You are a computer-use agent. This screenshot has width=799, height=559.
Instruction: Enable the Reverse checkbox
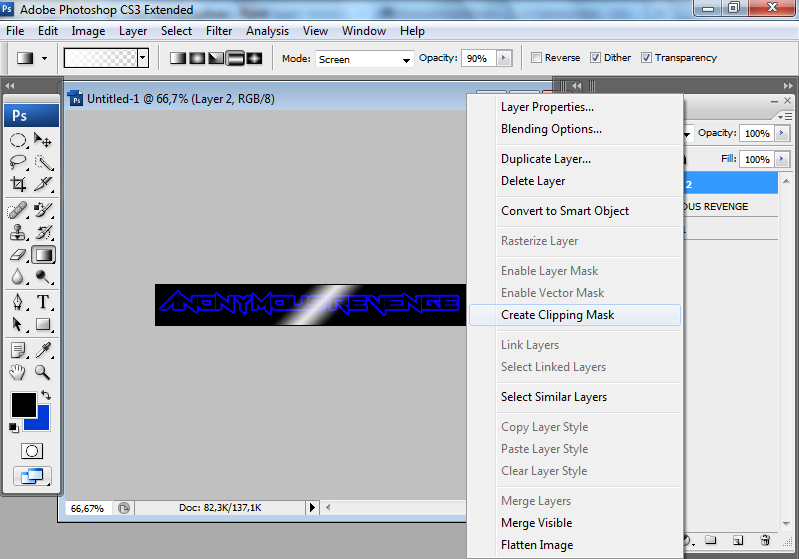pos(536,58)
